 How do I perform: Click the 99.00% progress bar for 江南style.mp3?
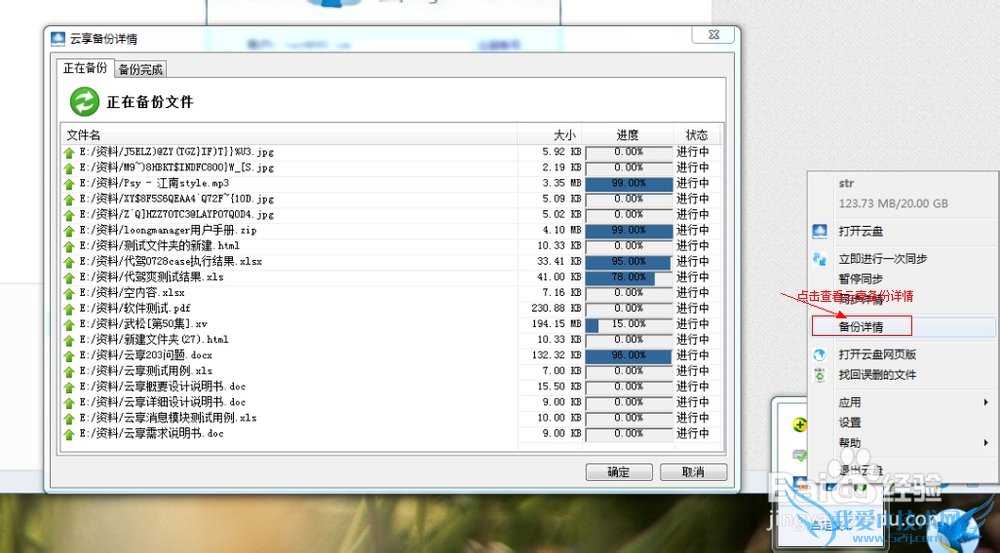(x=629, y=184)
